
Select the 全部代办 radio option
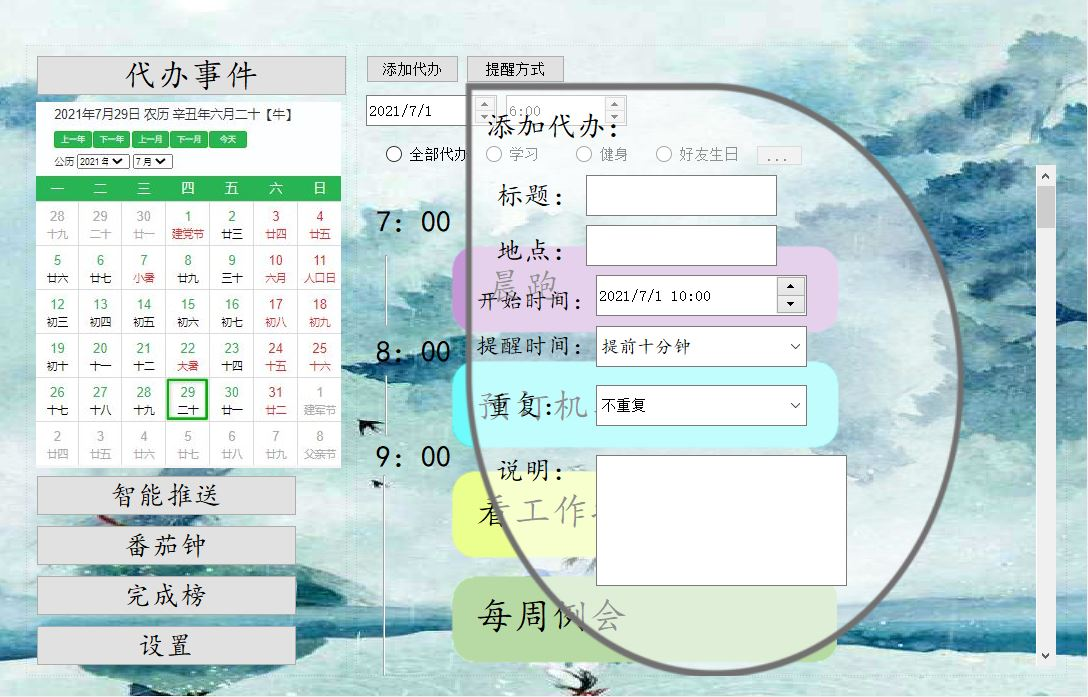coord(426,154)
